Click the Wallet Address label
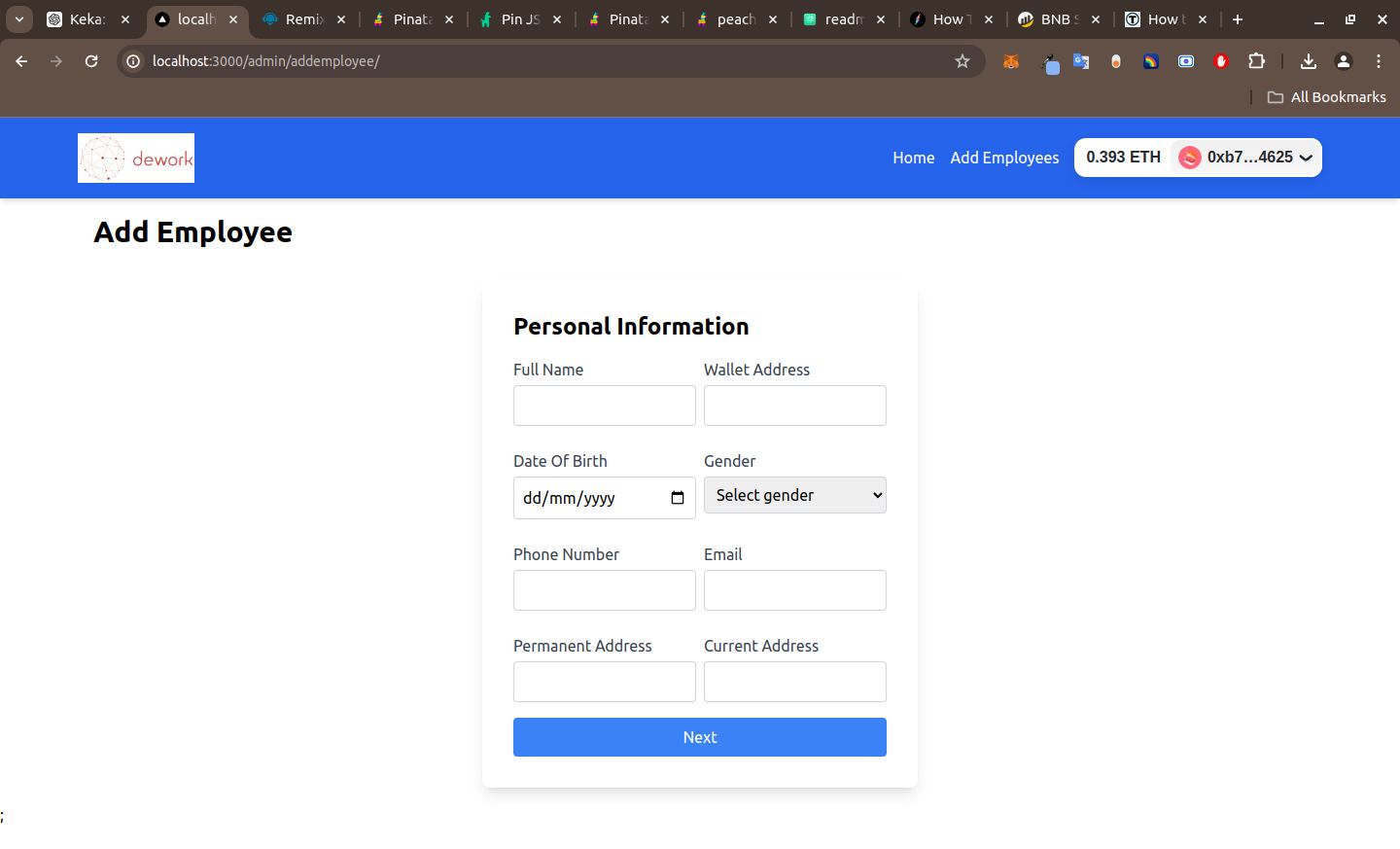Image resolution: width=1400 pixels, height=849 pixels. click(756, 370)
